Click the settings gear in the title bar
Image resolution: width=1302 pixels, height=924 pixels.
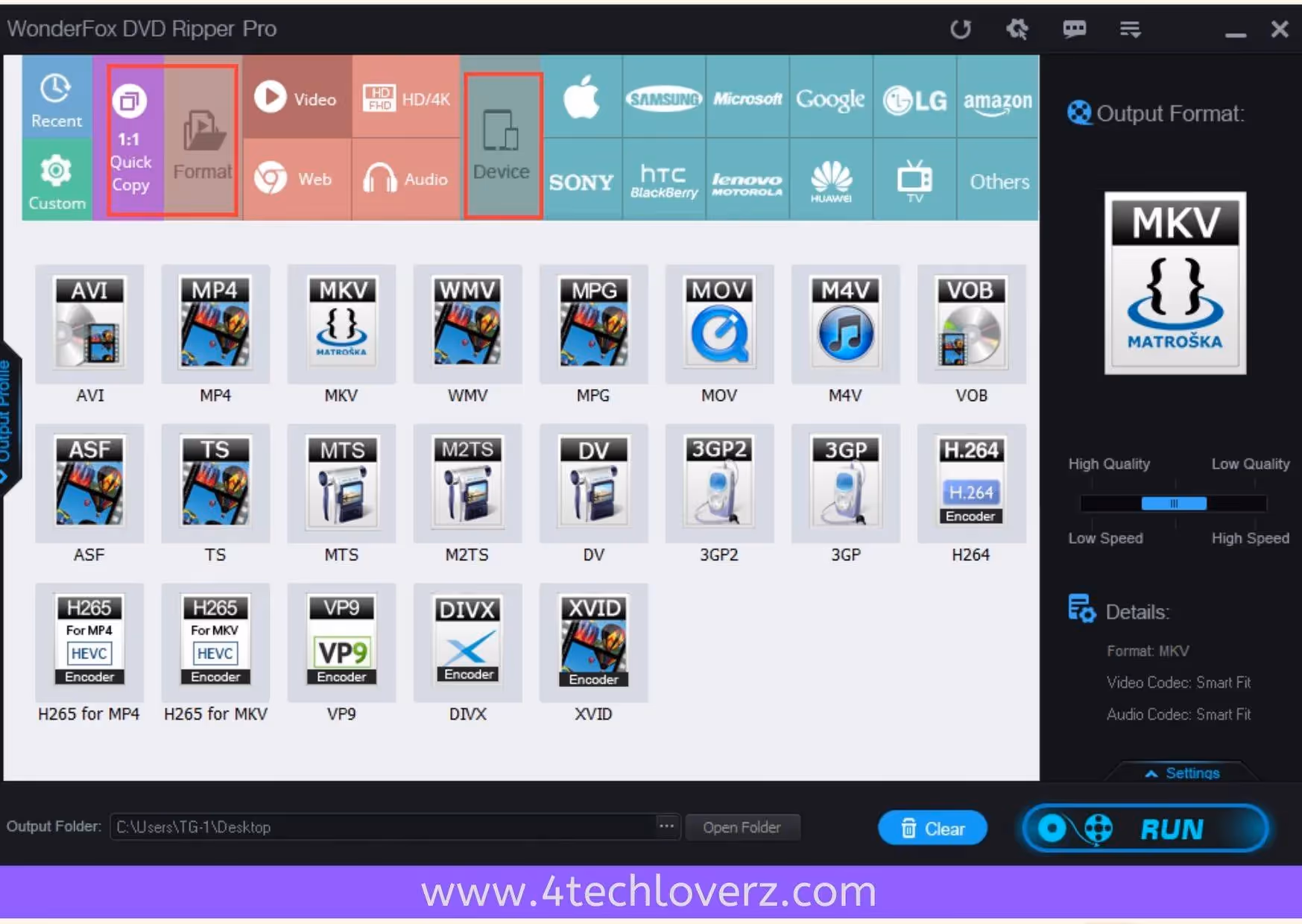coord(1017,29)
